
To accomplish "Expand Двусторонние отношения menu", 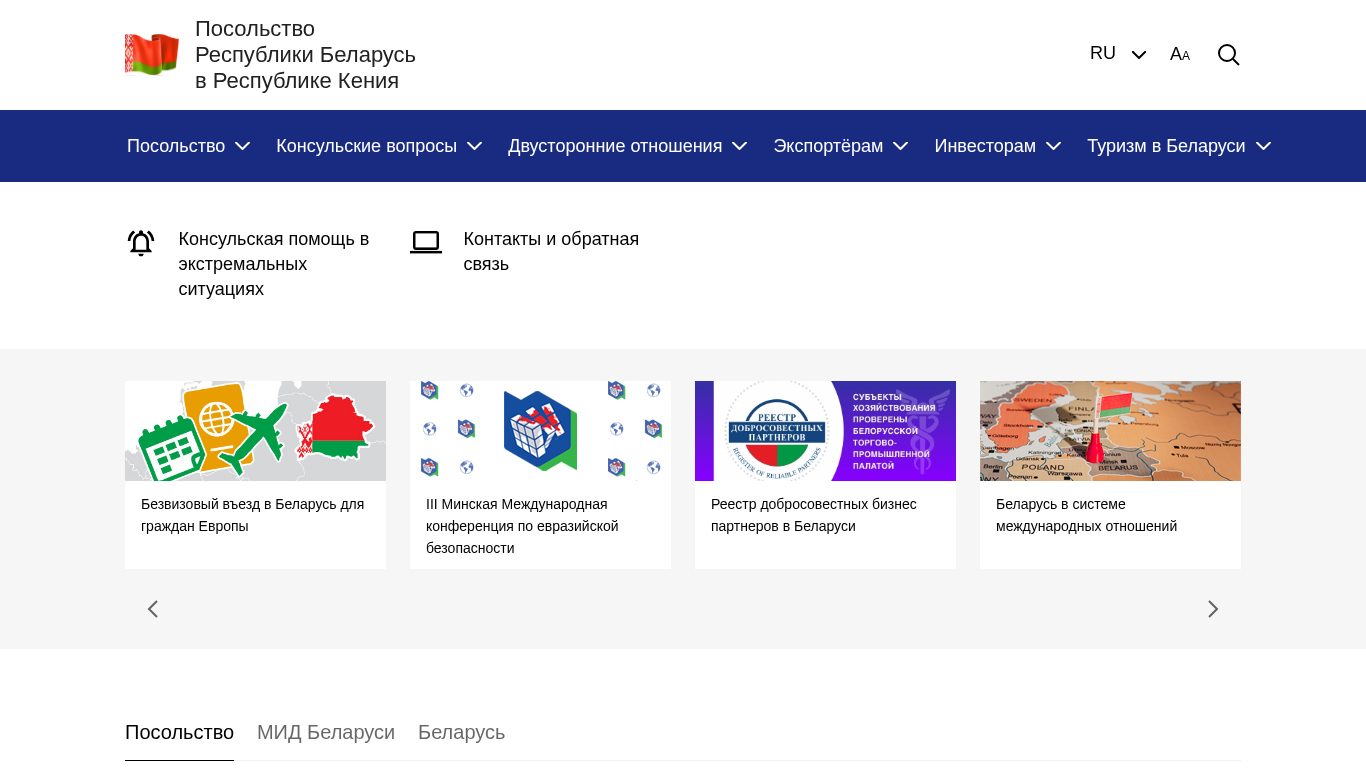I will point(627,146).
